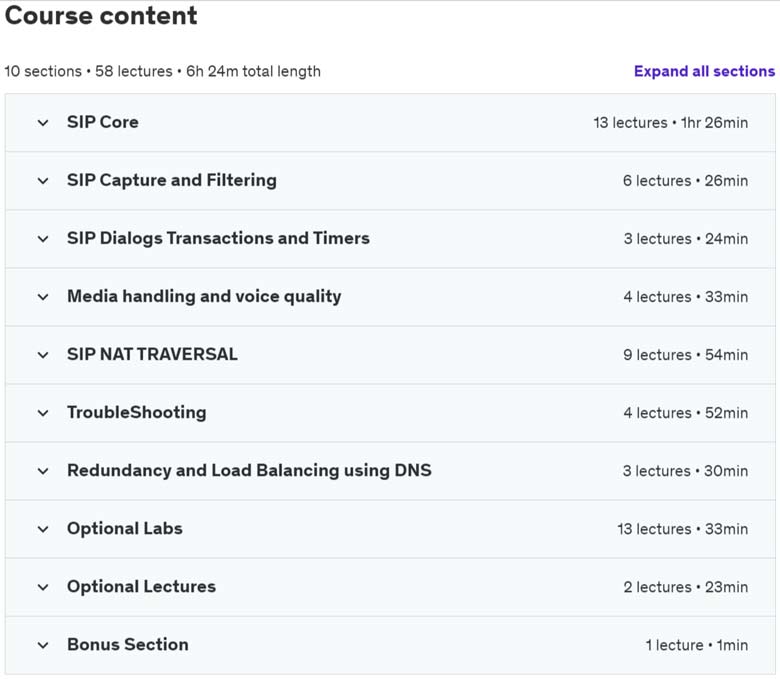Image resolution: width=780 pixels, height=679 pixels.
Task: Expand the Media handling and voice quality chevron
Action: coord(43,297)
